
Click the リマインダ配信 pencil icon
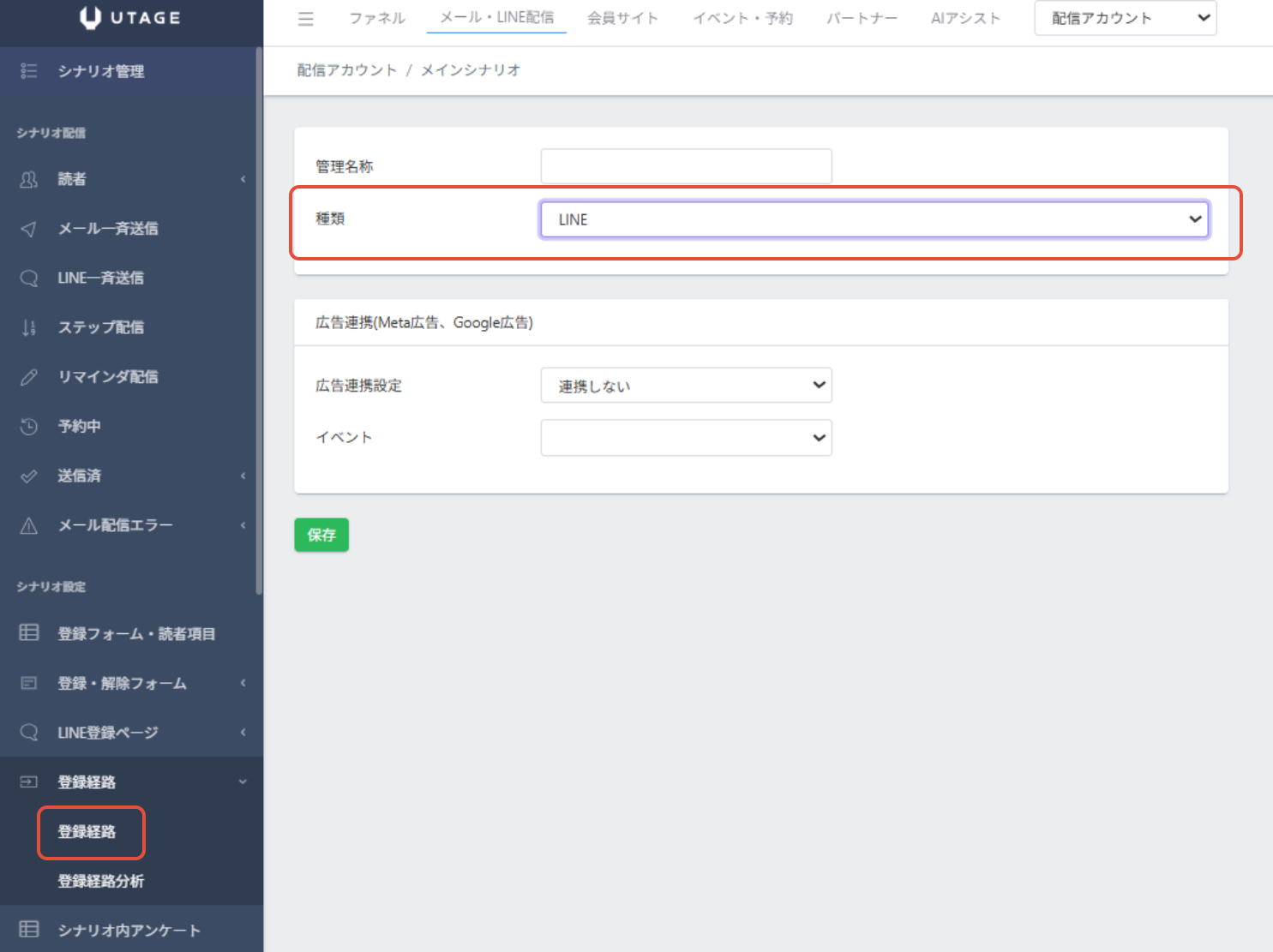tap(29, 377)
